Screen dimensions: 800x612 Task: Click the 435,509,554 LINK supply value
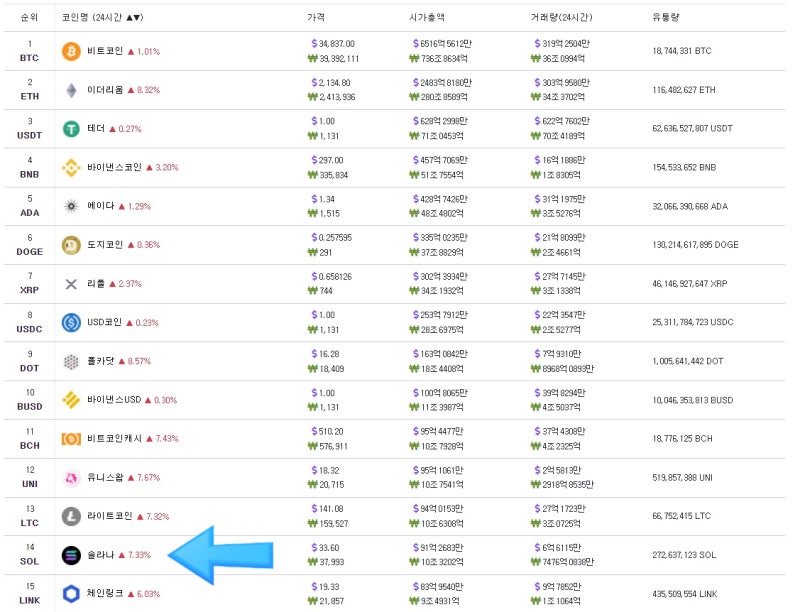click(x=685, y=594)
